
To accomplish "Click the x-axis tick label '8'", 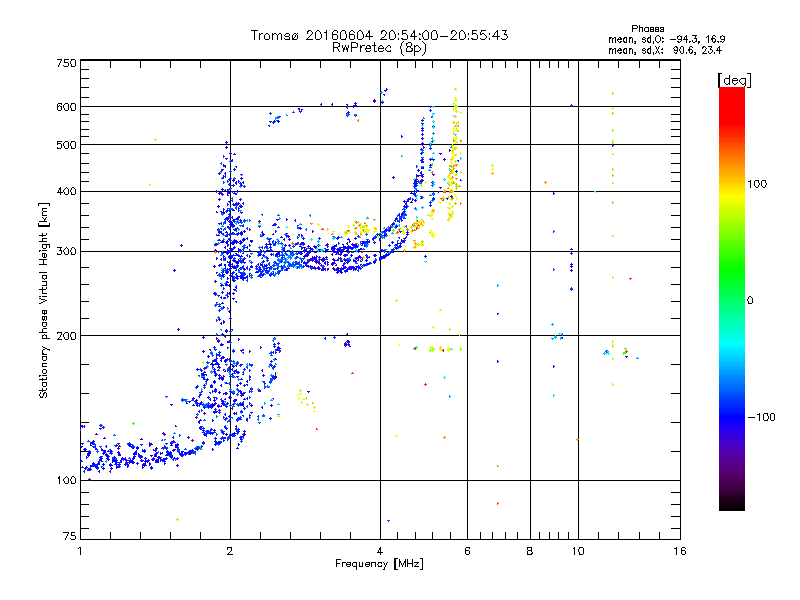I will point(530,551).
